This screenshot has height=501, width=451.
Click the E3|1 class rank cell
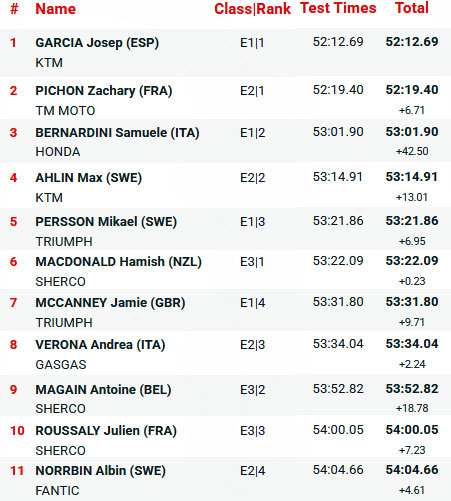tap(252, 262)
